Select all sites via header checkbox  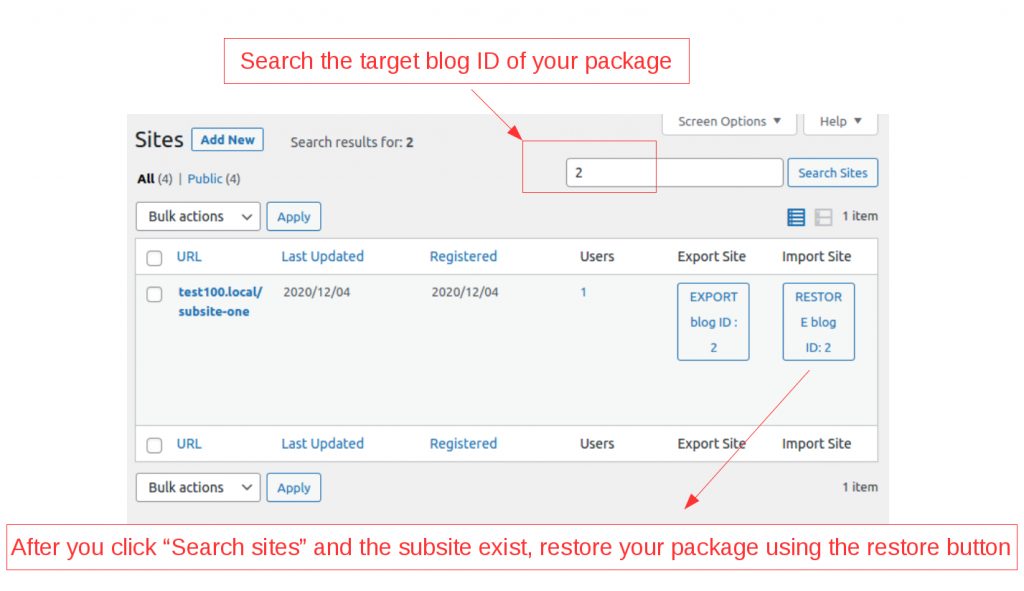click(x=154, y=258)
